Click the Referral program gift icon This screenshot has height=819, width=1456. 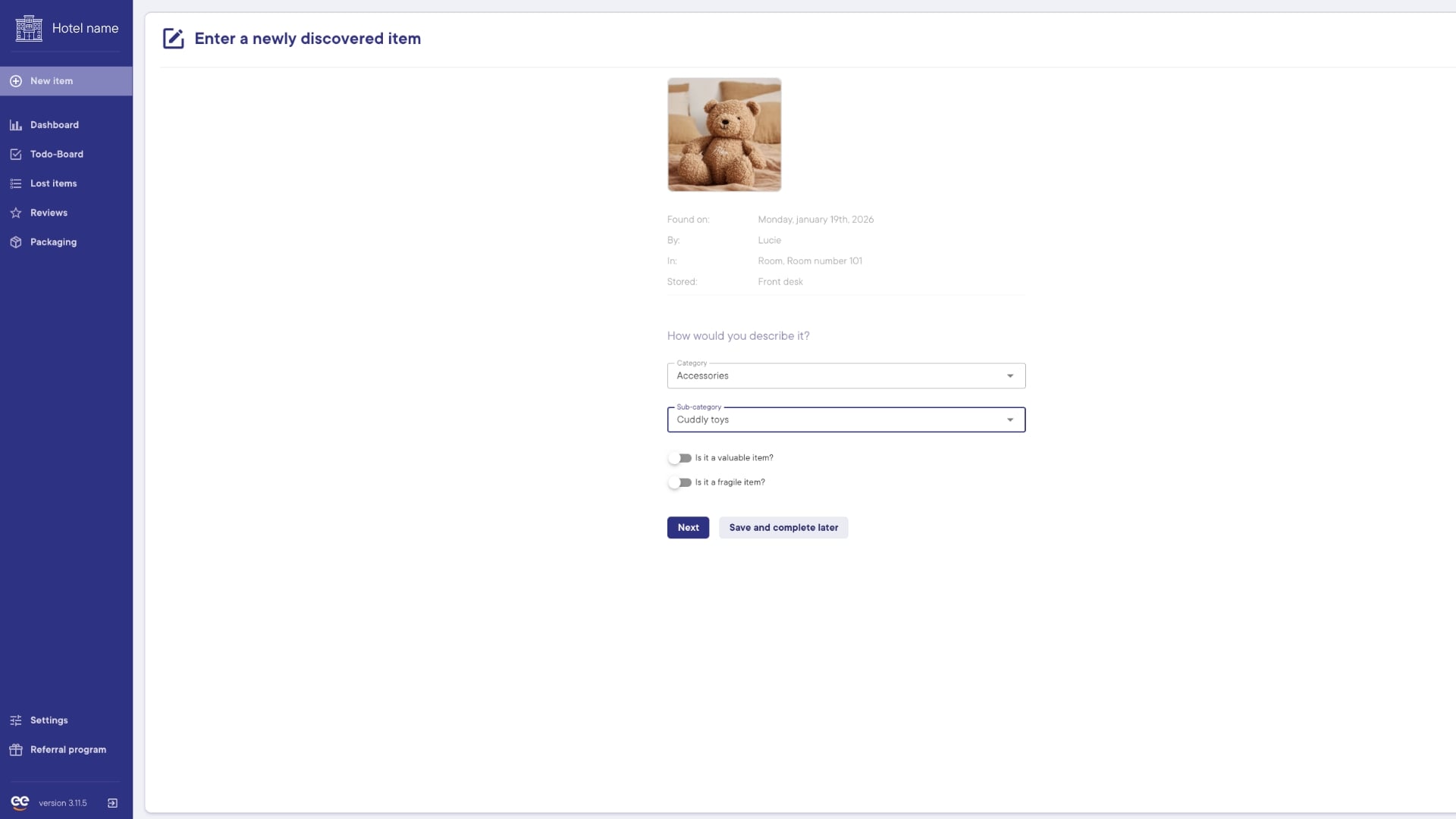tap(16, 750)
